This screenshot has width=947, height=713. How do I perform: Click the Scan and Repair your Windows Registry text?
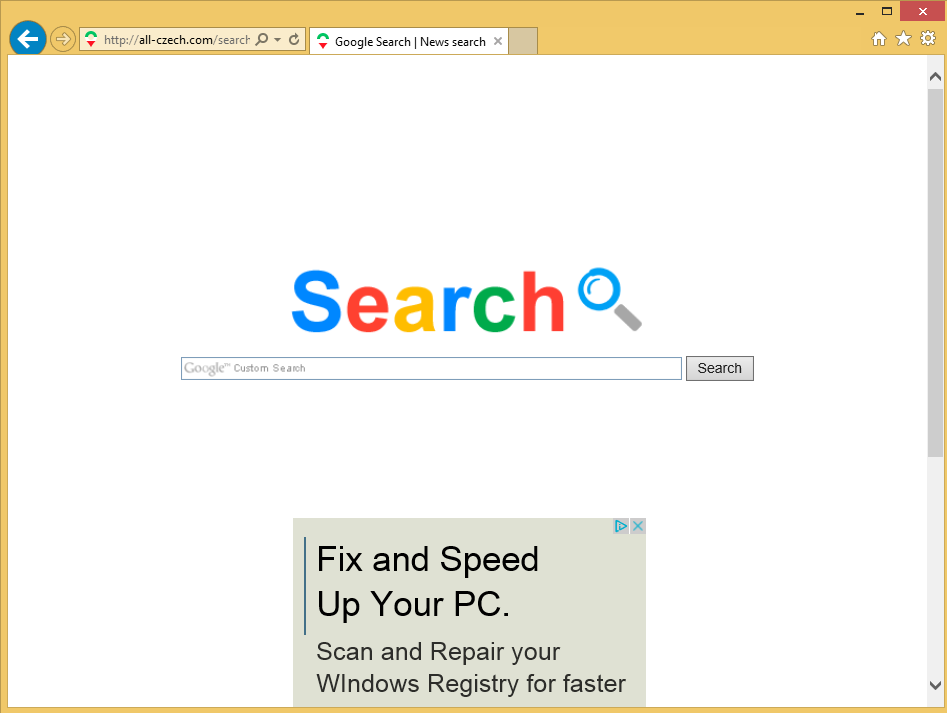pyautogui.click(x=470, y=668)
